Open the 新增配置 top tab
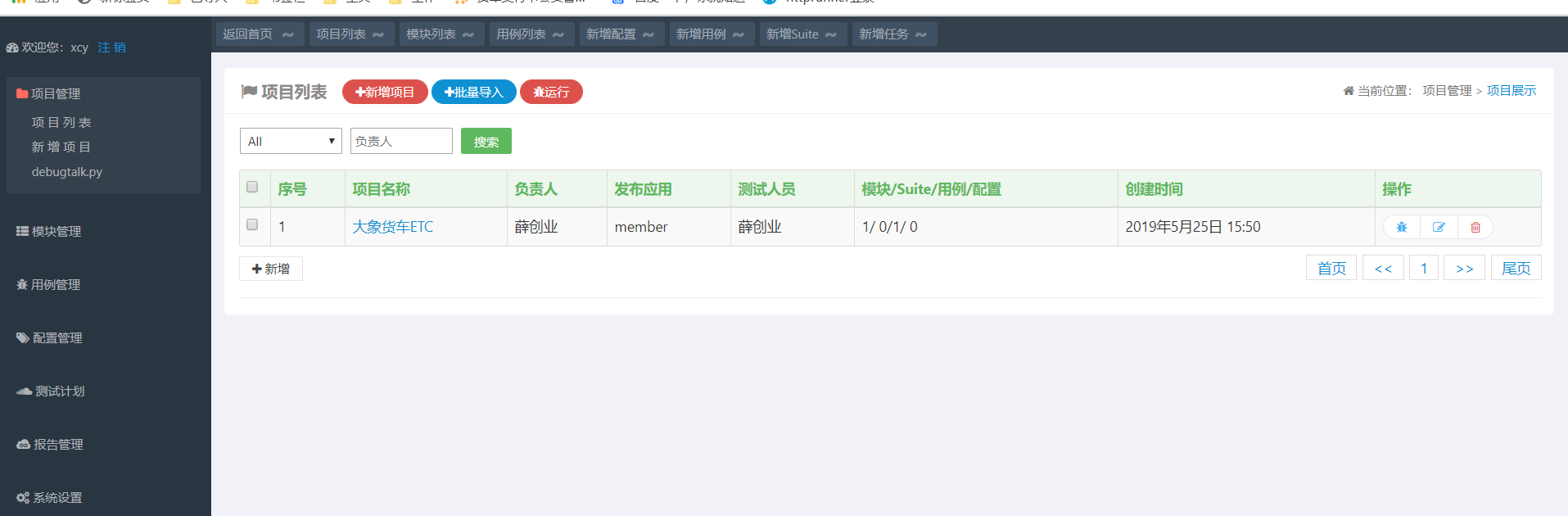 (621, 34)
